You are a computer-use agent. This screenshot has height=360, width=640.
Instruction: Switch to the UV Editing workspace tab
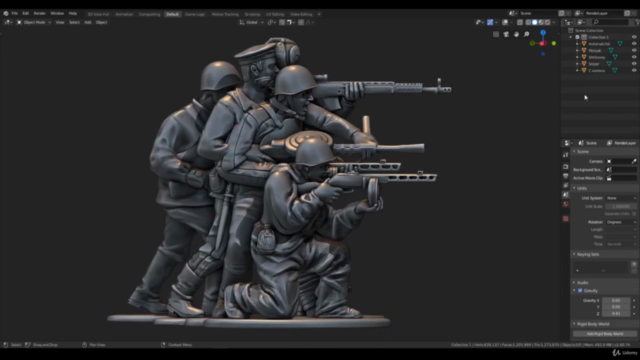275,14
